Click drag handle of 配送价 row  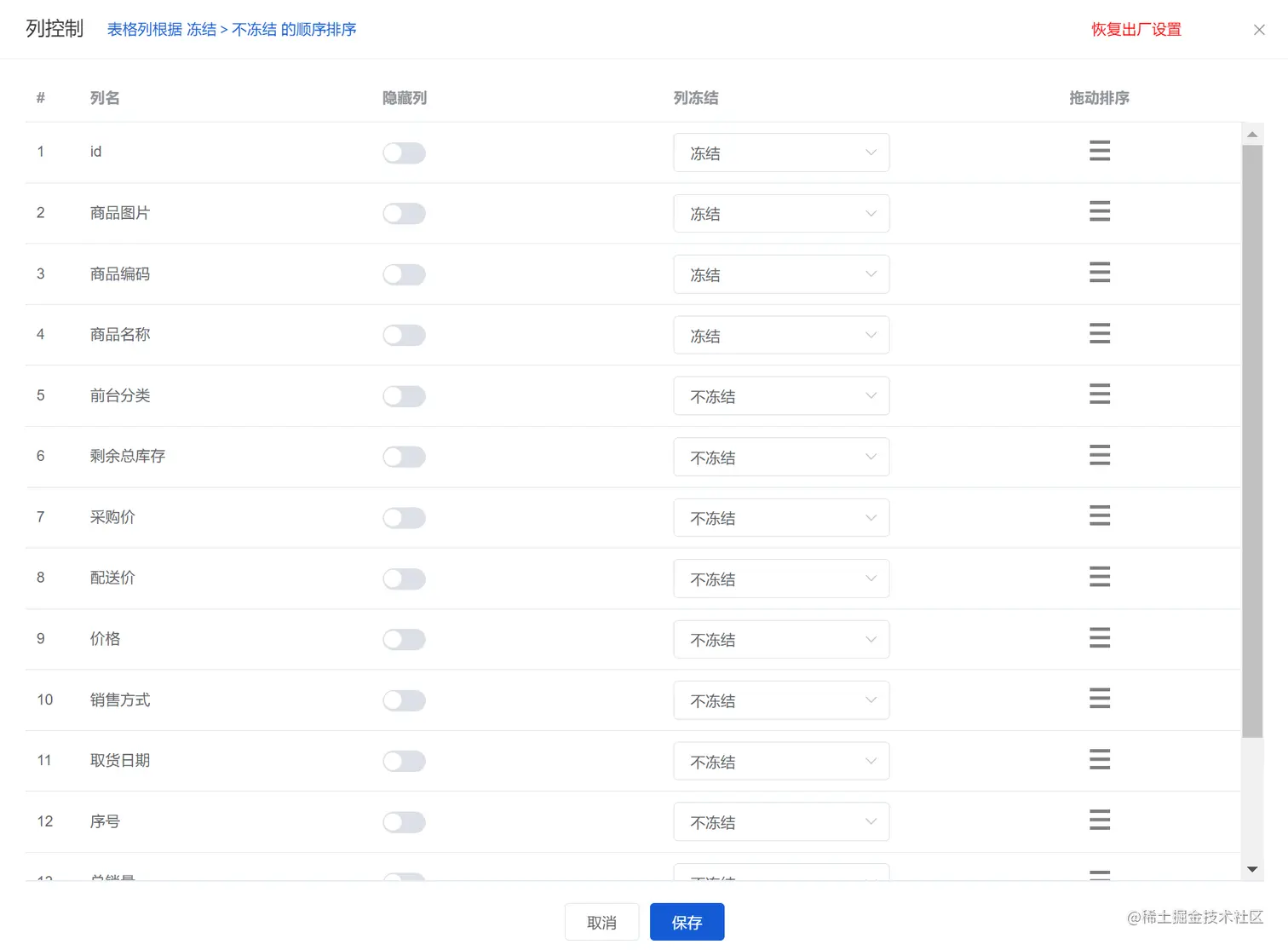[x=1100, y=577]
